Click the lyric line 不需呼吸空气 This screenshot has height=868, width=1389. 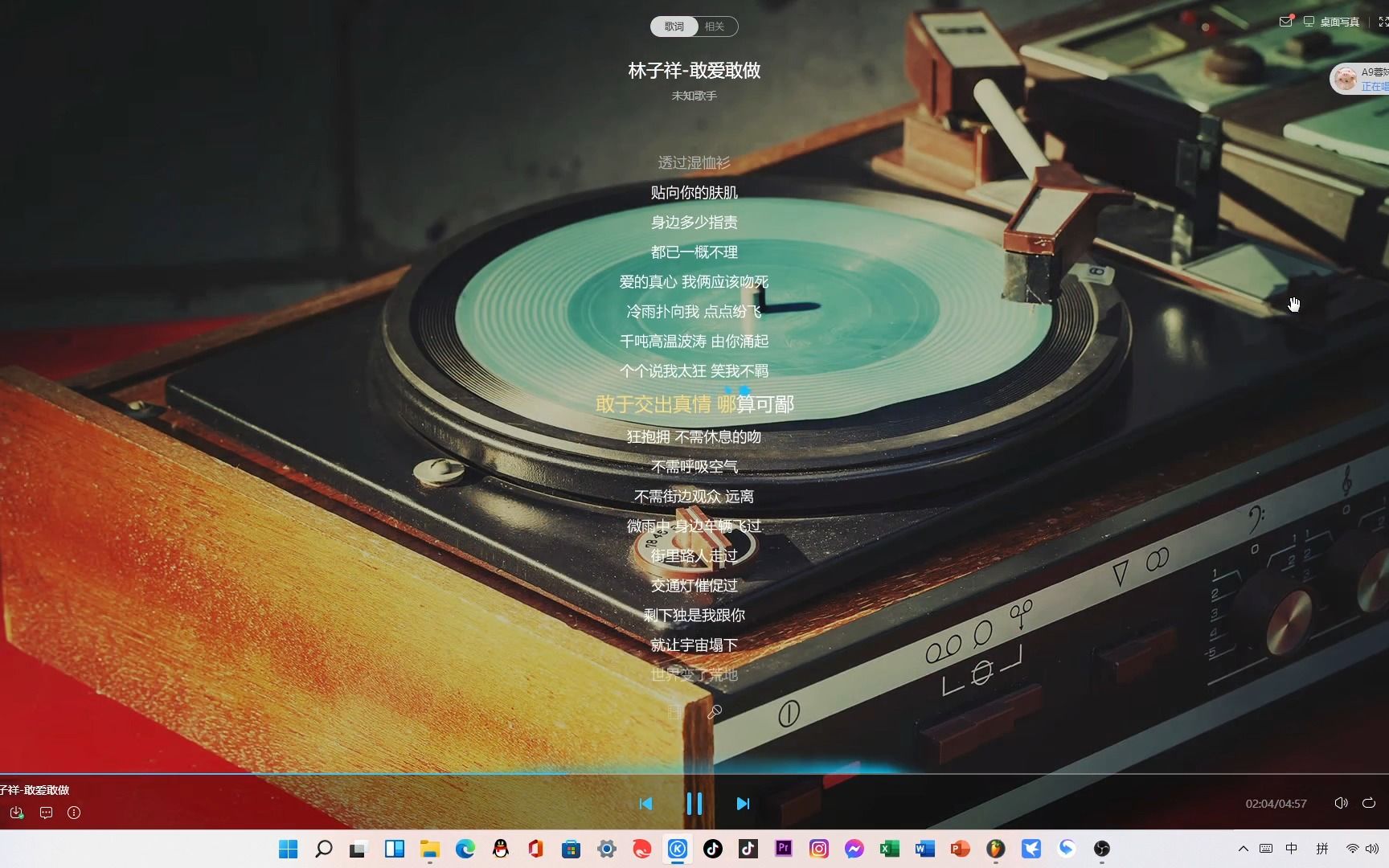(x=694, y=466)
